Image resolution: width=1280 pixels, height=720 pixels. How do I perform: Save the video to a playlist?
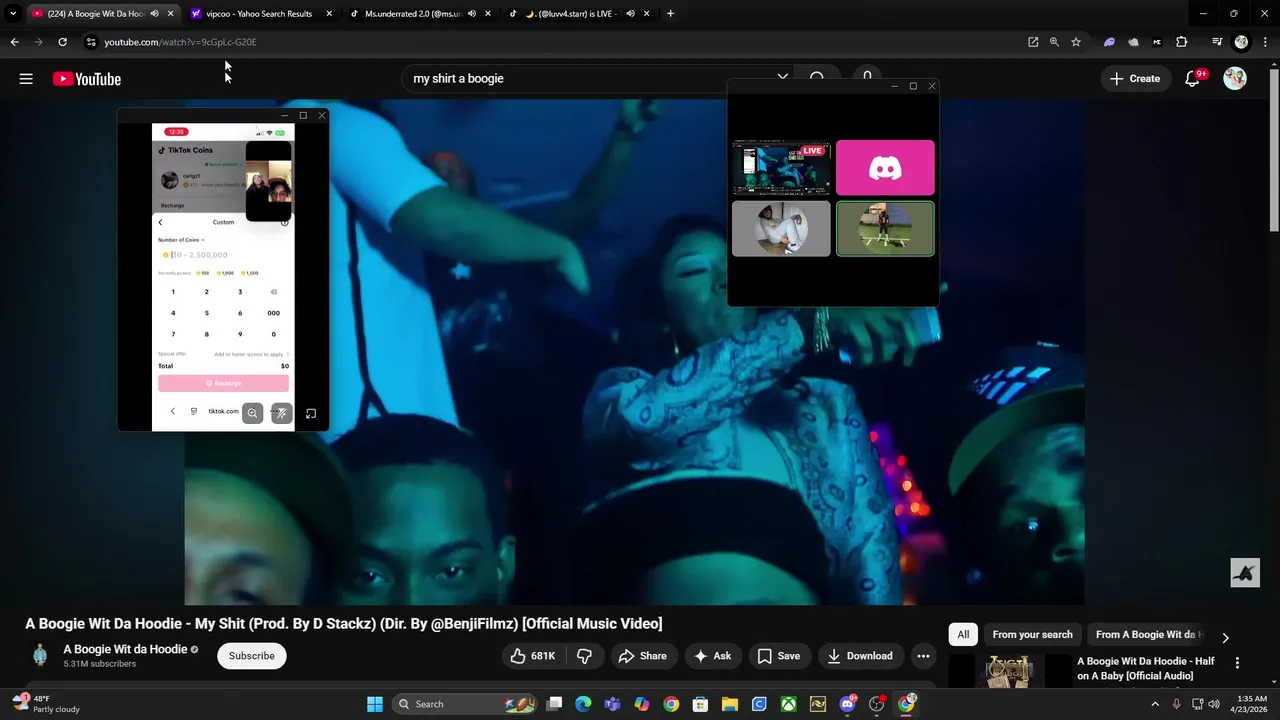[x=779, y=656]
